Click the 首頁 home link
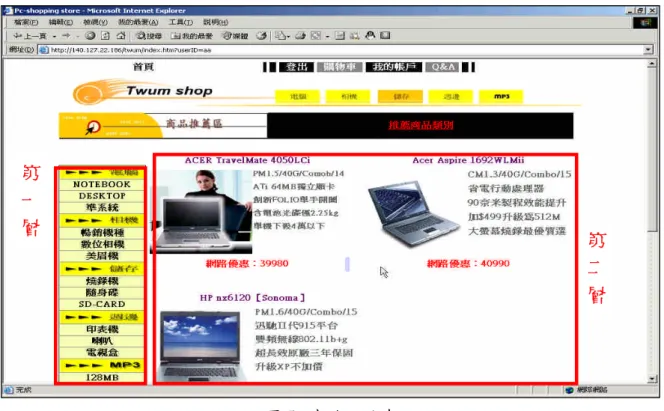This screenshot has width=664, height=411. click(x=143, y=67)
